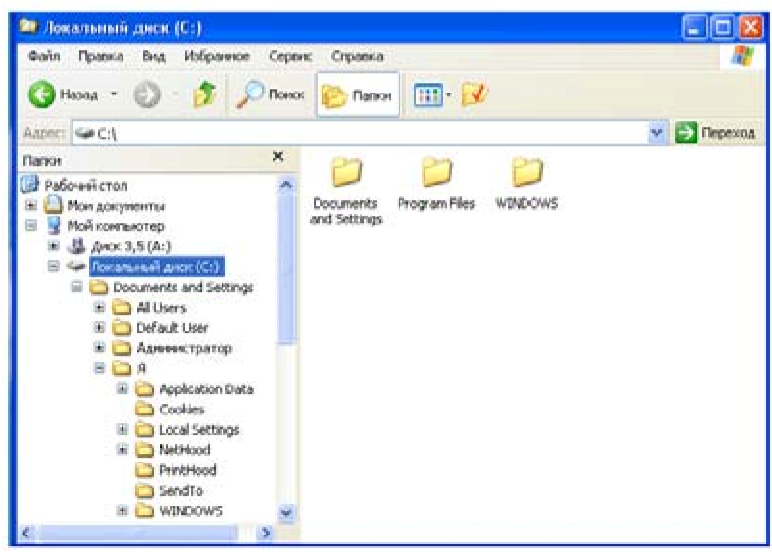
Task: Collapse the Локальный диск (C:) node
Action: point(54,266)
